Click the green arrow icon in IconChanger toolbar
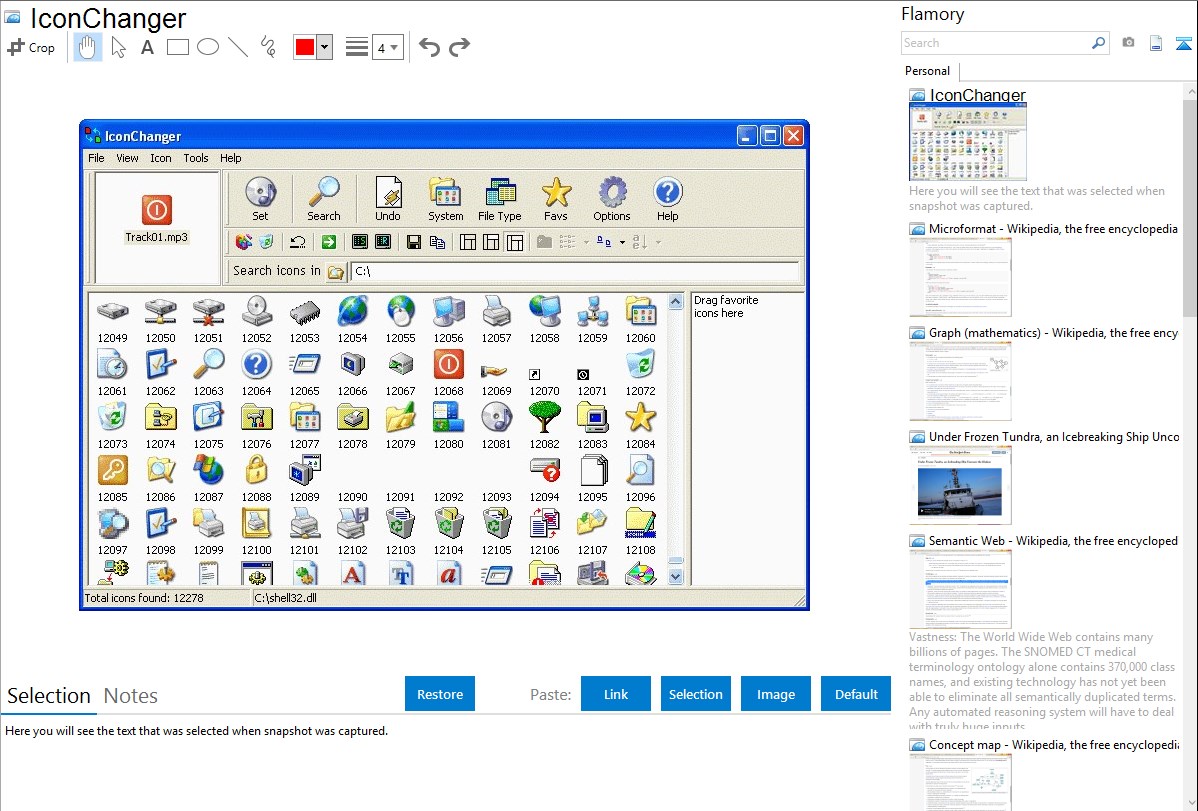 (329, 242)
